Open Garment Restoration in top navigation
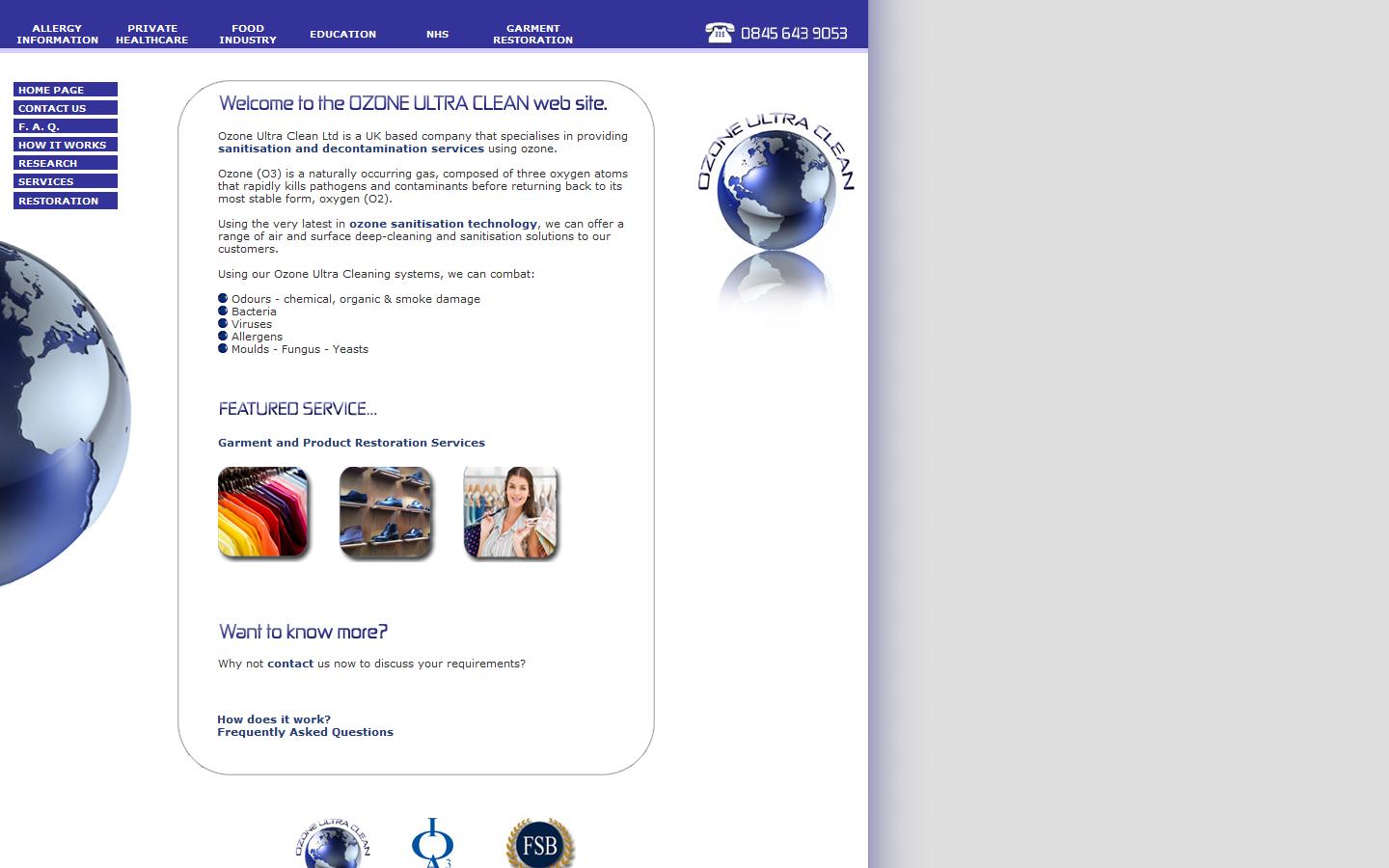Screen dimensions: 1389x868 pyautogui.click(x=532, y=34)
